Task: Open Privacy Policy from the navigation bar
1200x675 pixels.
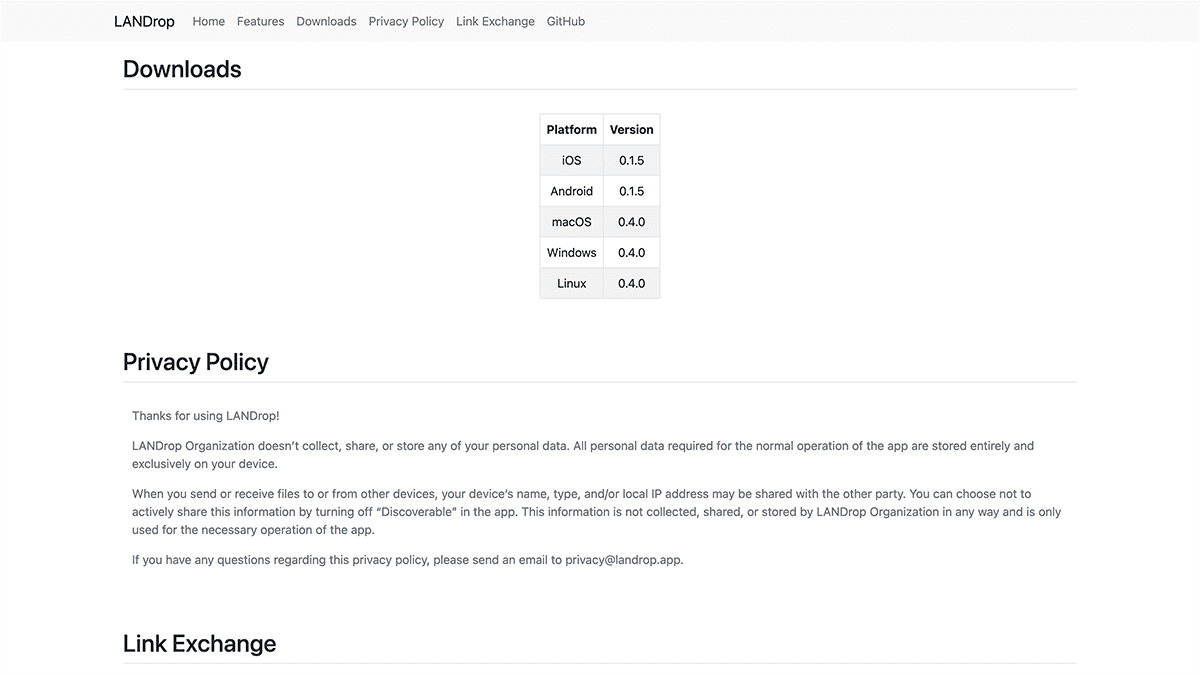Action: pos(406,21)
